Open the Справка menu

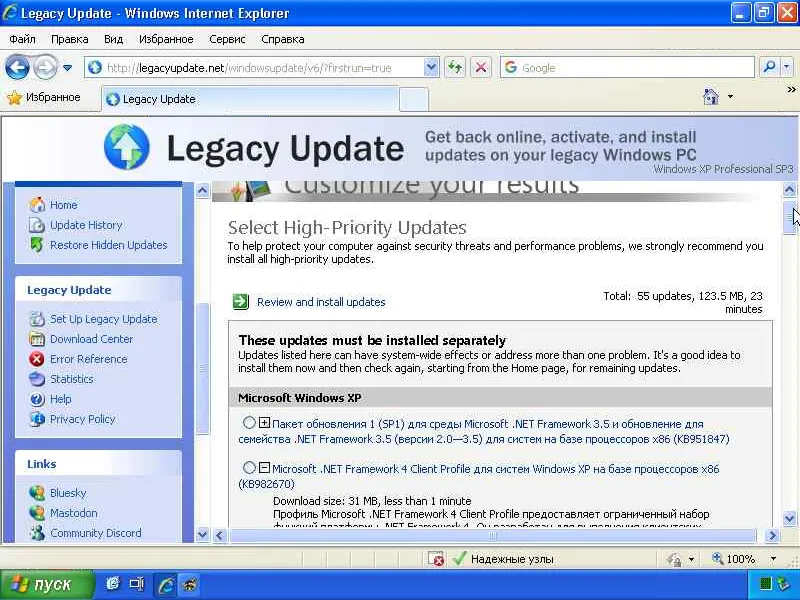pos(283,39)
